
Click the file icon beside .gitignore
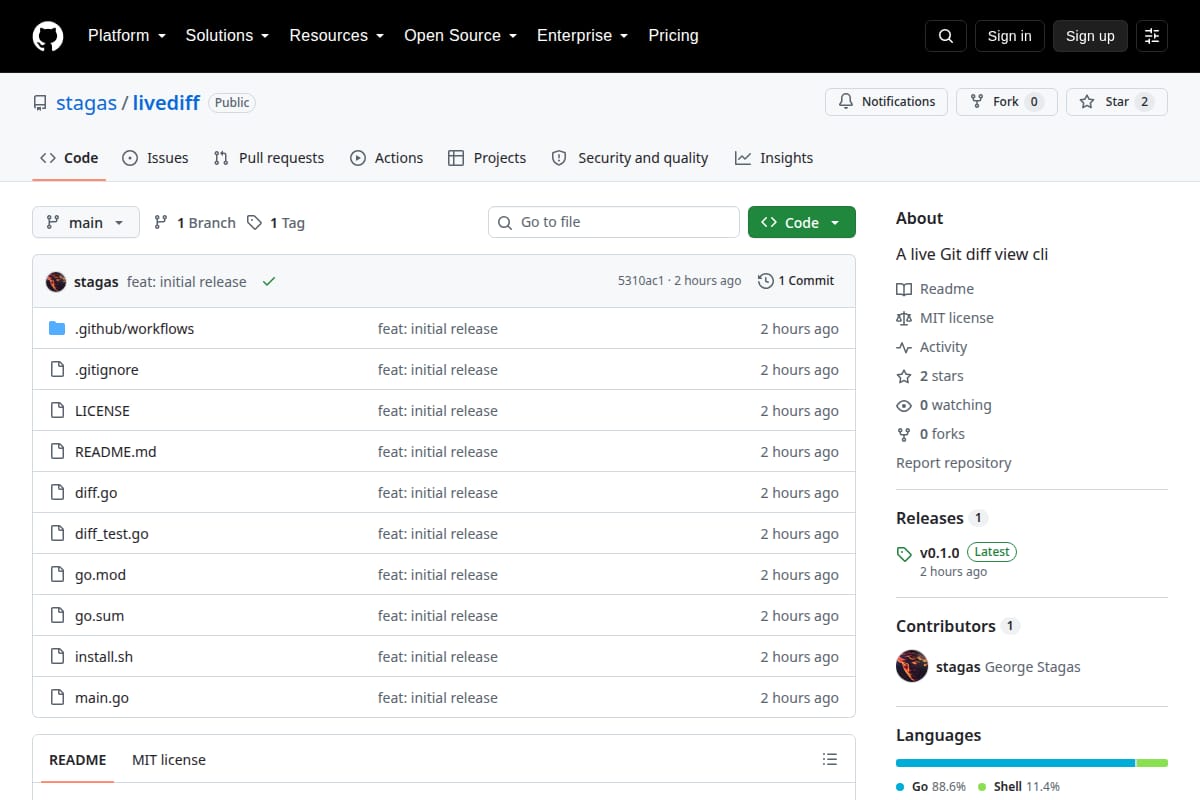pos(57,370)
